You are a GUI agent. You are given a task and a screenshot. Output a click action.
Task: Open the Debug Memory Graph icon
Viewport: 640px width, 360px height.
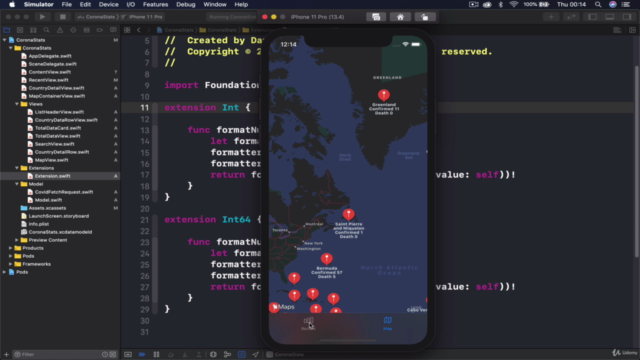(227, 354)
